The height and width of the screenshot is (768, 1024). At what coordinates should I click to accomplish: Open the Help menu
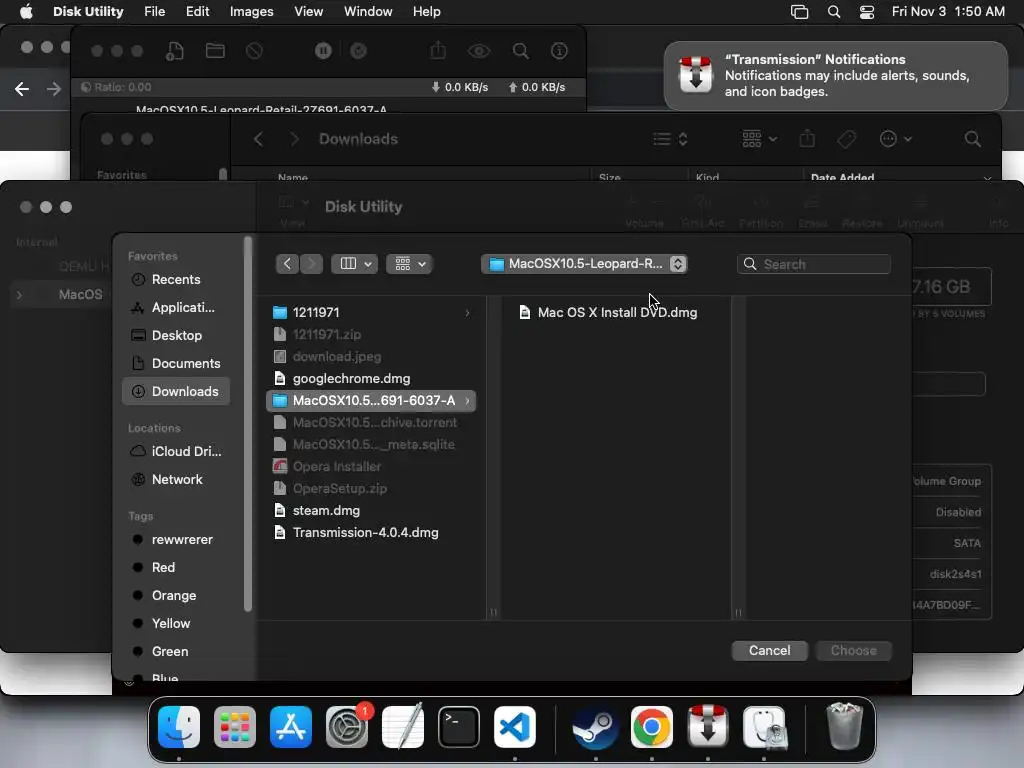pos(426,12)
